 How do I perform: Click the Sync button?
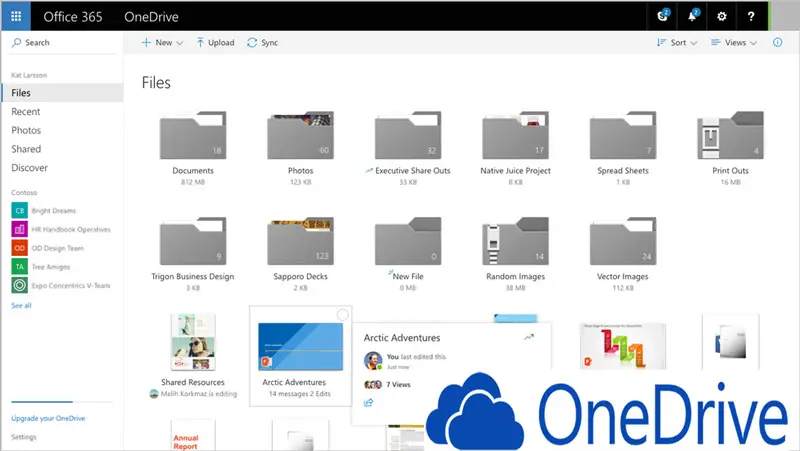(263, 43)
